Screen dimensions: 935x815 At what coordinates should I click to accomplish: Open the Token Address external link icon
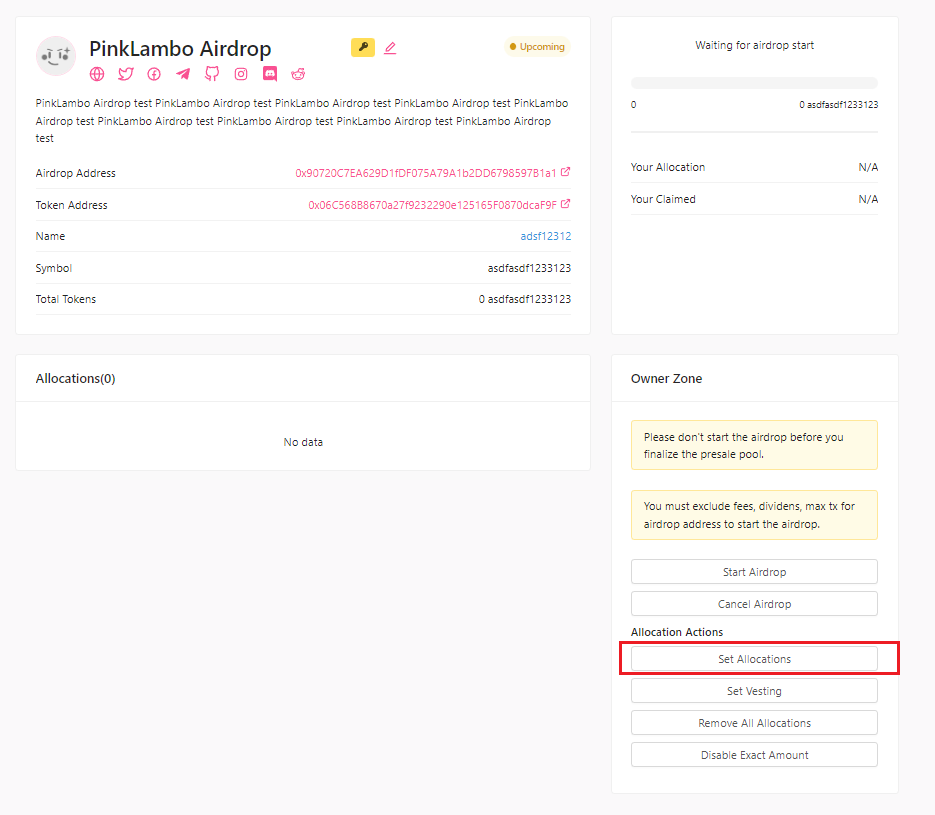pyautogui.click(x=565, y=204)
